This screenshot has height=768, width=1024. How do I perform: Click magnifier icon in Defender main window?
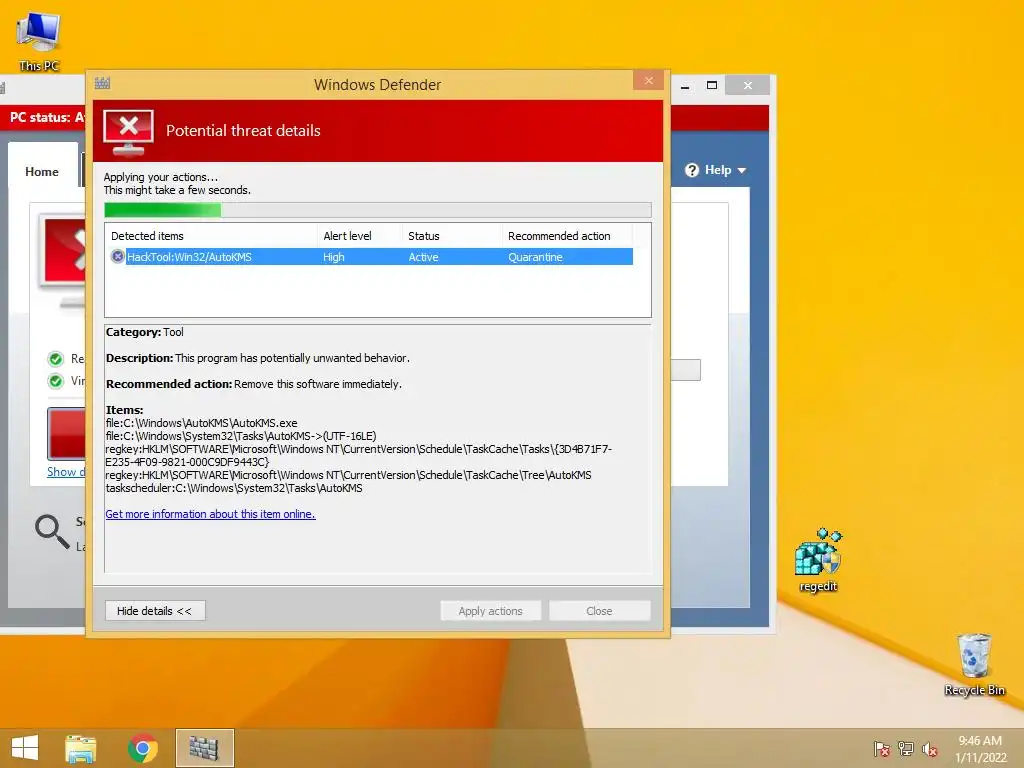52,531
